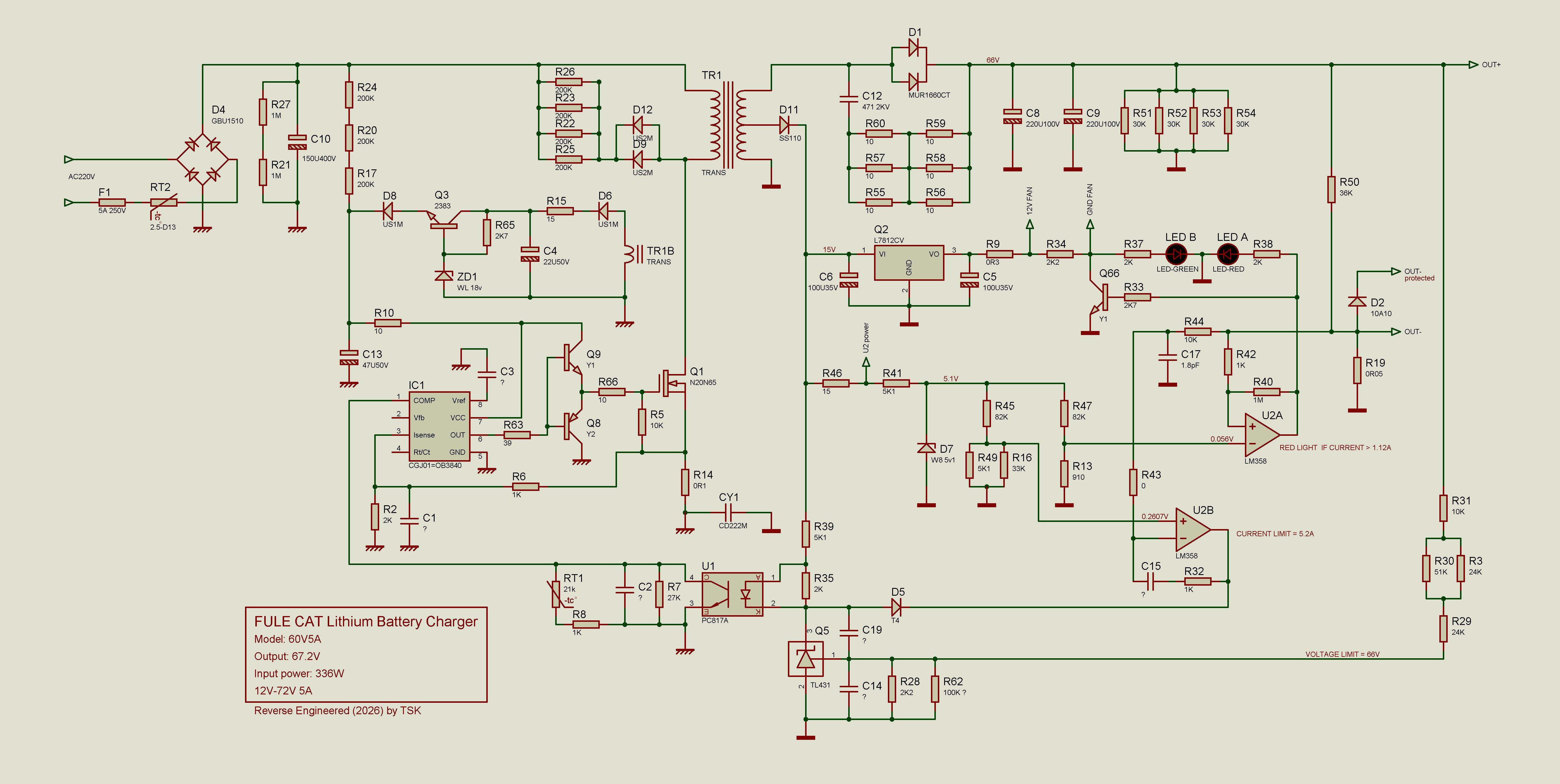Select the C8 capacitor symbol
The width and height of the screenshot is (1560, 784).
1012,116
